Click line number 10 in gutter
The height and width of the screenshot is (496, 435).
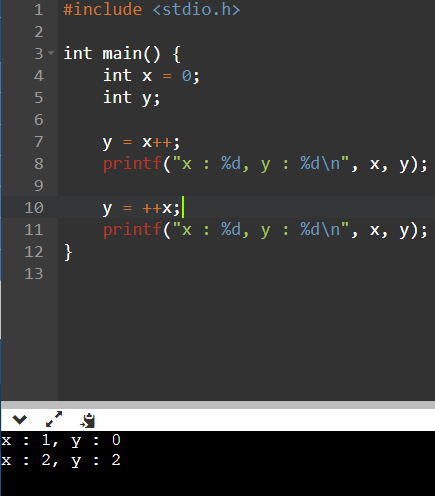(34, 208)
